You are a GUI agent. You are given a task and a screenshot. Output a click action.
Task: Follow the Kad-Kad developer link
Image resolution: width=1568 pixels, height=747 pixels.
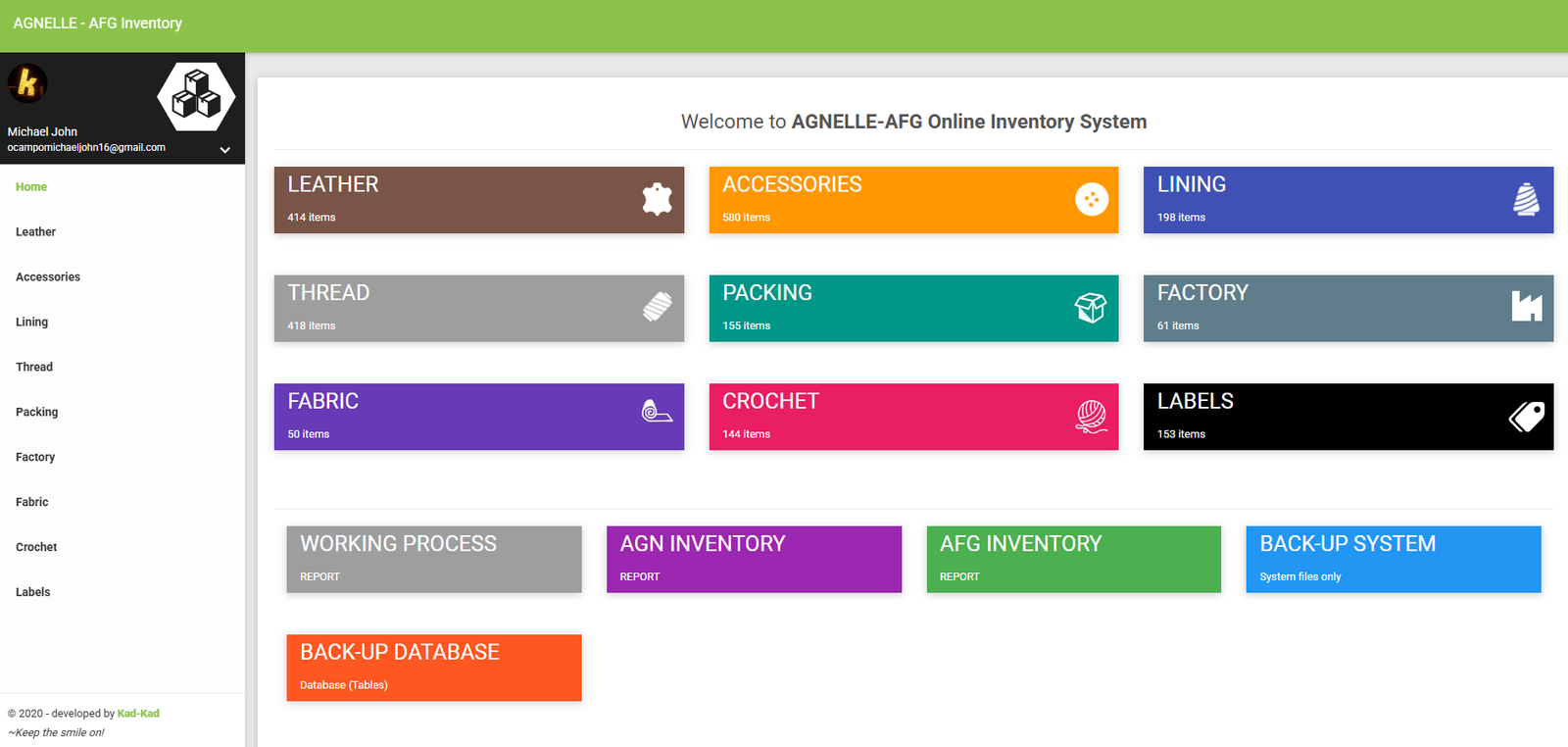138,714
